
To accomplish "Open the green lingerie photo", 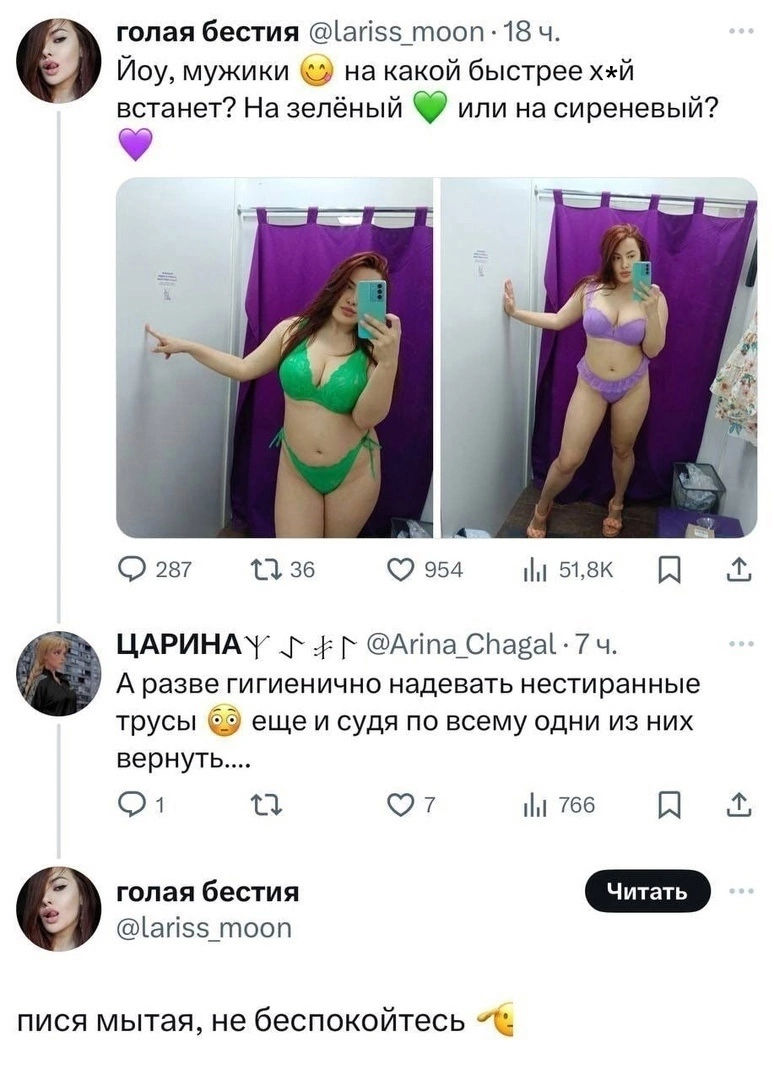I will [x=275, y=355].
